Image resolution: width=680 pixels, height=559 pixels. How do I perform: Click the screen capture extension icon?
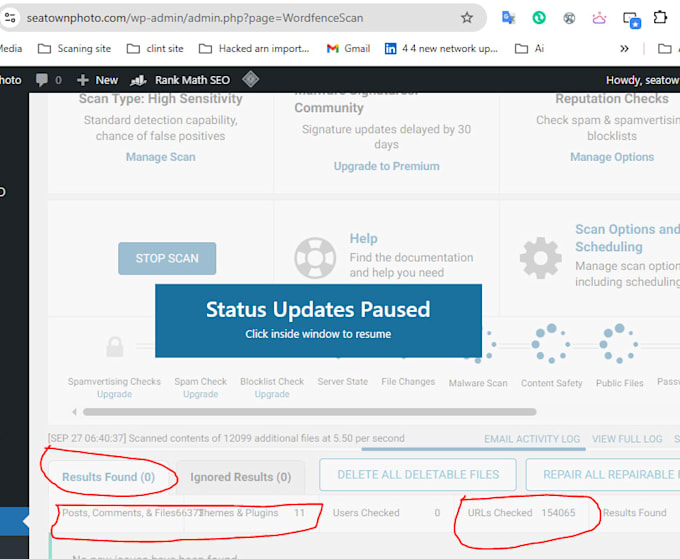coord(631,19)
